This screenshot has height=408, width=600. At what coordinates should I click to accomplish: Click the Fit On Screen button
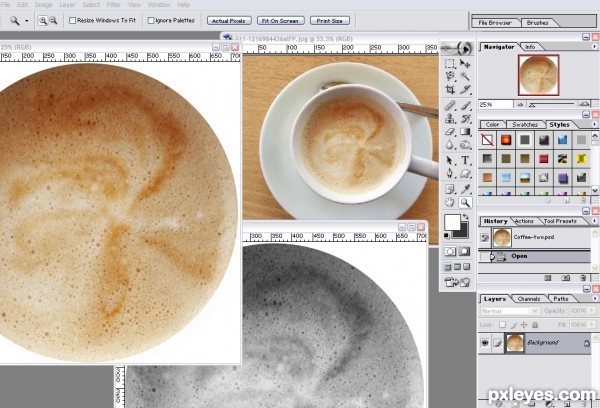pos(280,21)
